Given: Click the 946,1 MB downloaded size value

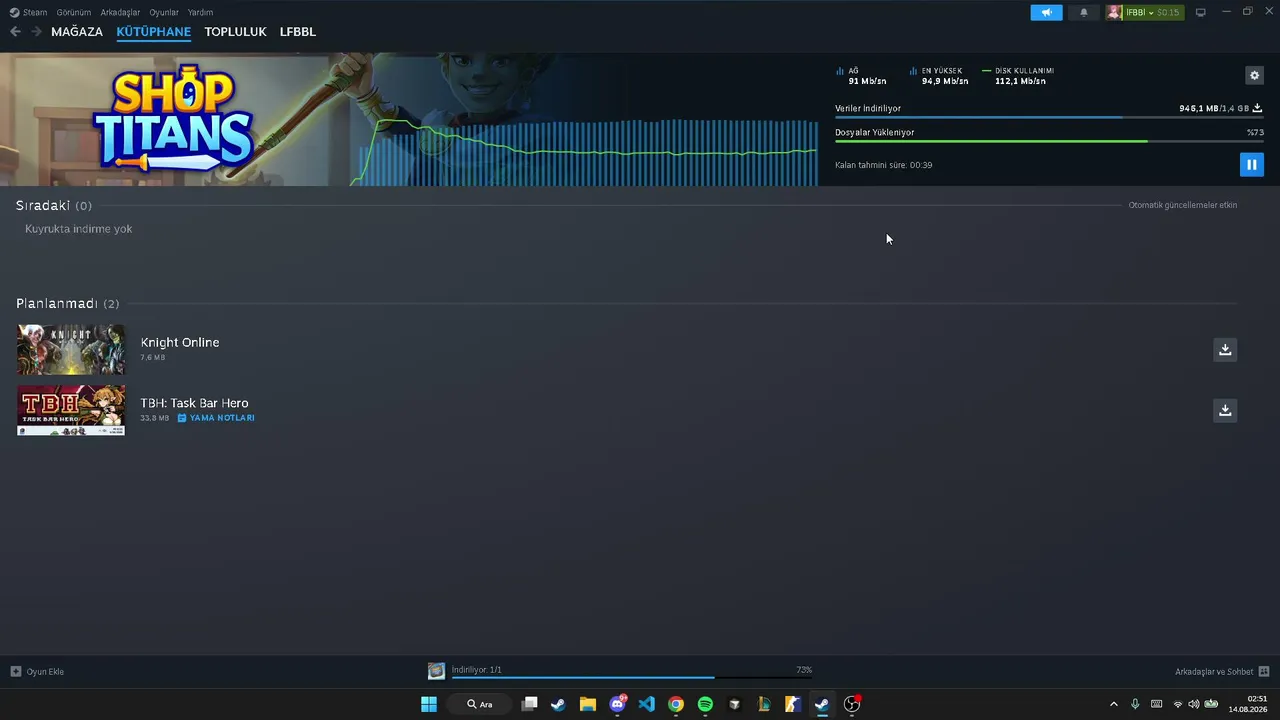Looking at the screenshot, I should (x=1199, y=108).
